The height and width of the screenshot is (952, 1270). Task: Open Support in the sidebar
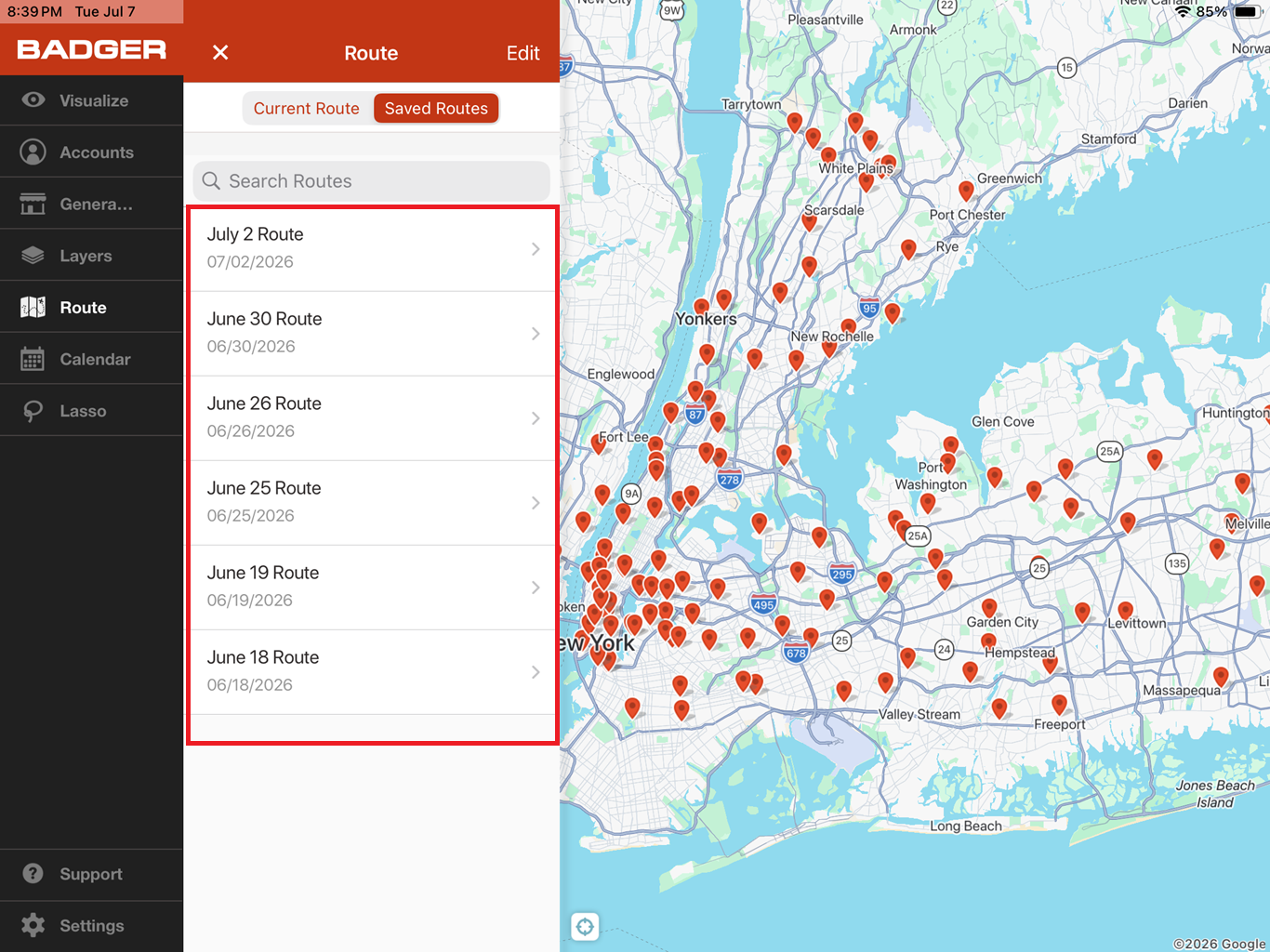[92, 874]
